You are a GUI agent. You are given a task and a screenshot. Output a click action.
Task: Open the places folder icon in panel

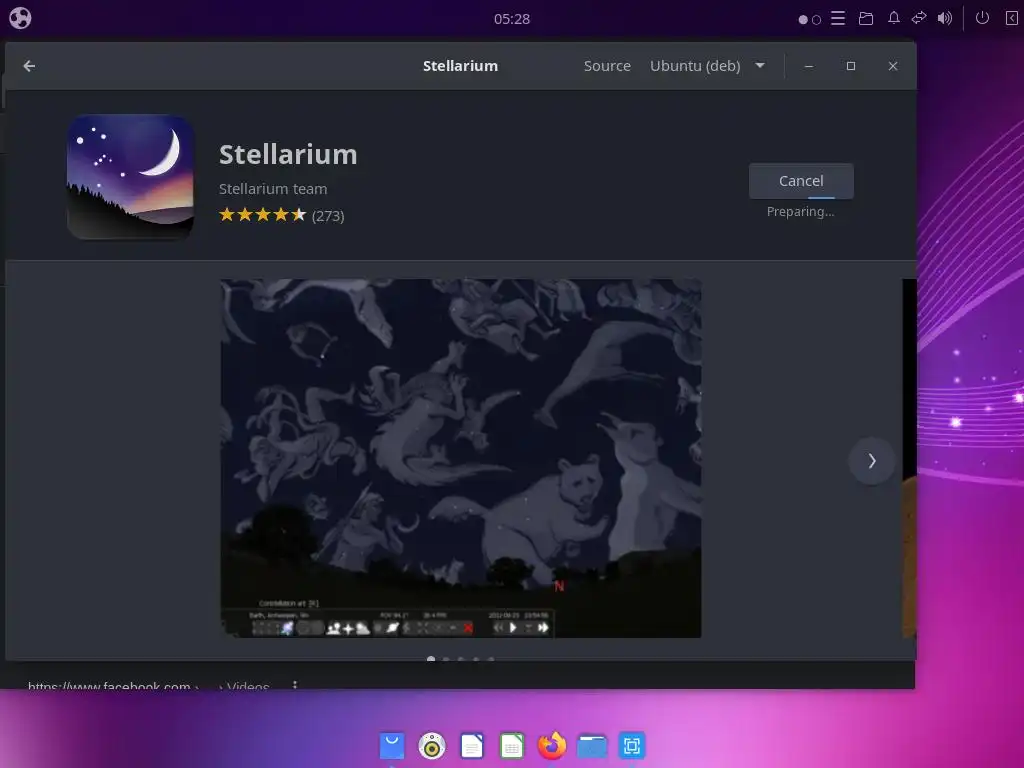pyautogui.click(x=866, y=18)
